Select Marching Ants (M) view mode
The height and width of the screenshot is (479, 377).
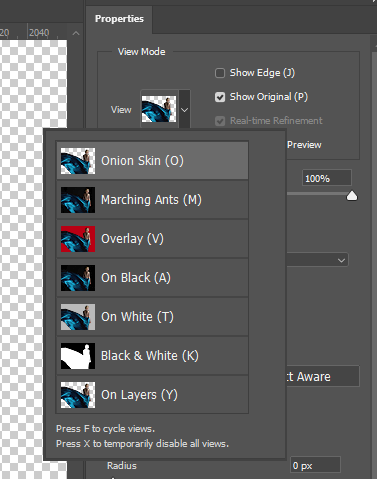pyautogui.click(x=152, y=200)
